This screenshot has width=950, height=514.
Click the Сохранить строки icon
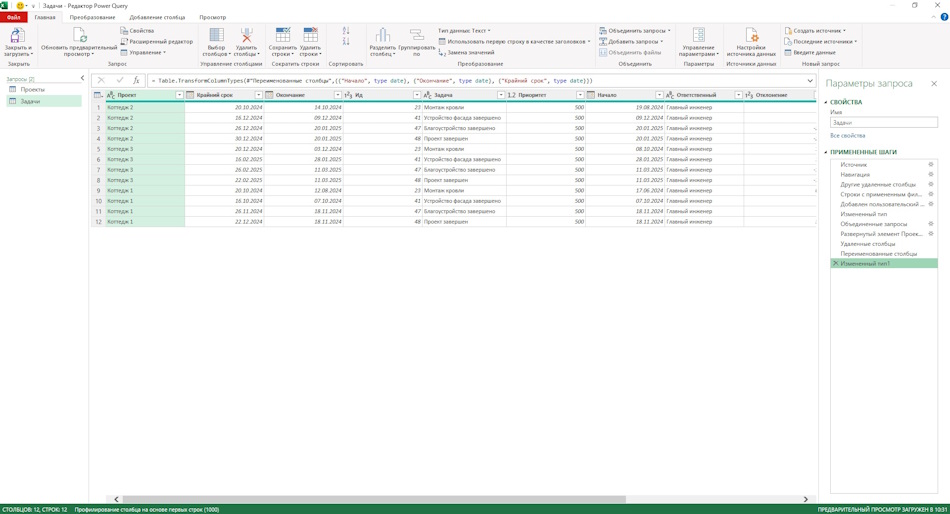click(283, 35)
